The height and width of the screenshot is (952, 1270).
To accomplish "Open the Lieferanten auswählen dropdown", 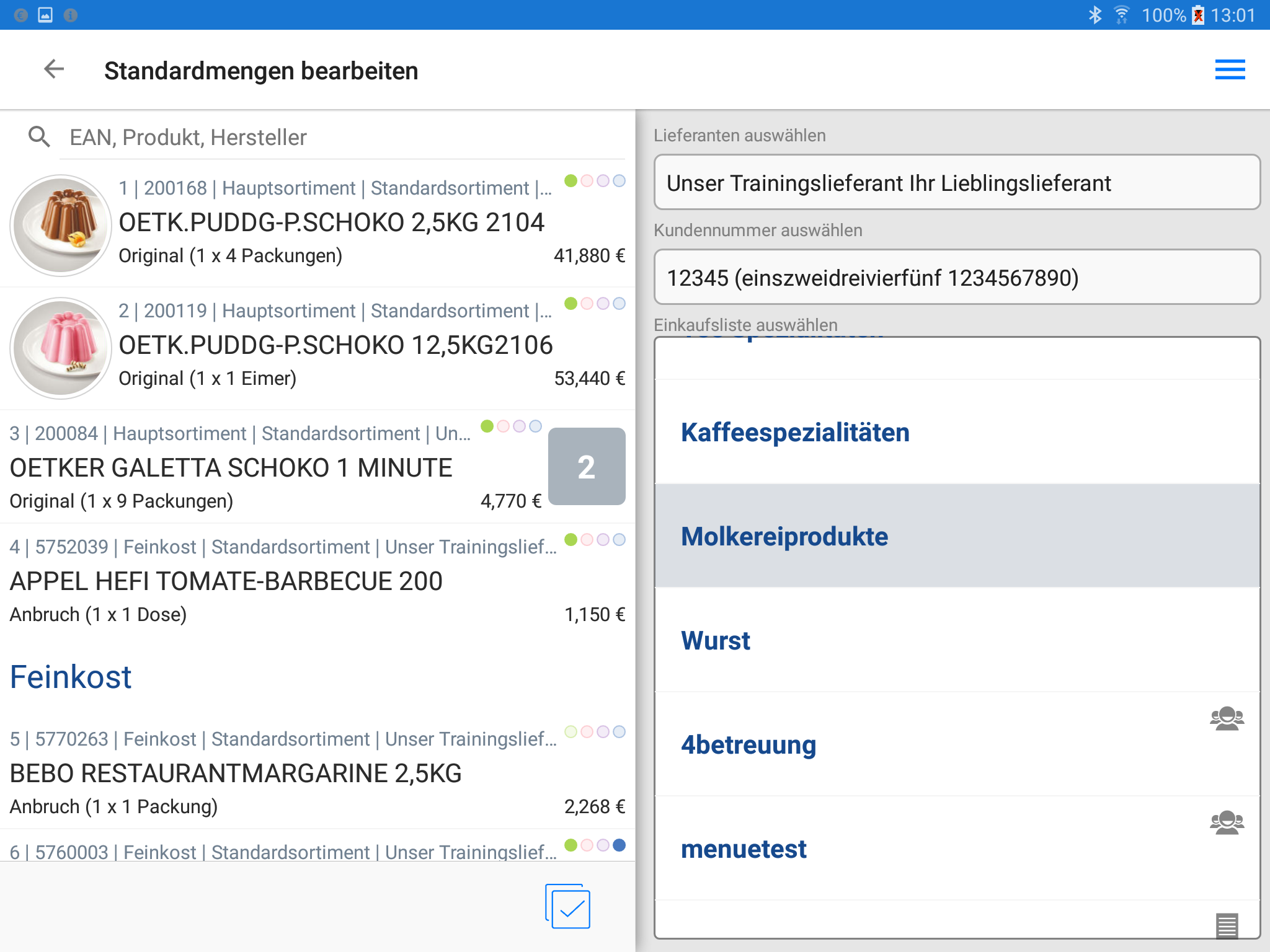I will pos(956,183).
